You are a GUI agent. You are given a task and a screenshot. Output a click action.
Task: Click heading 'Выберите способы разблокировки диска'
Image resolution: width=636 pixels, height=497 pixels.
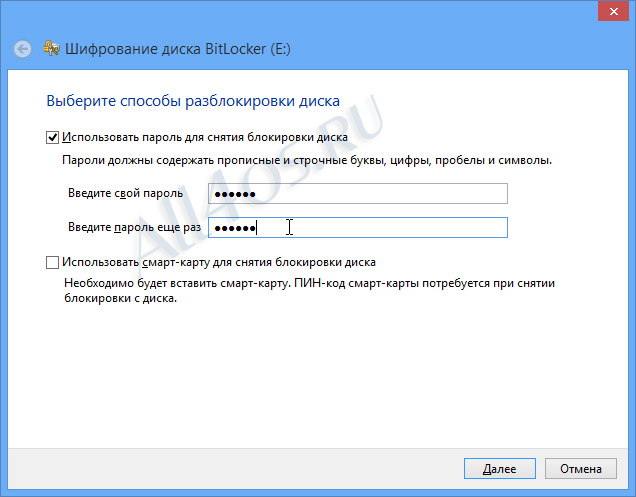point(193,101)
